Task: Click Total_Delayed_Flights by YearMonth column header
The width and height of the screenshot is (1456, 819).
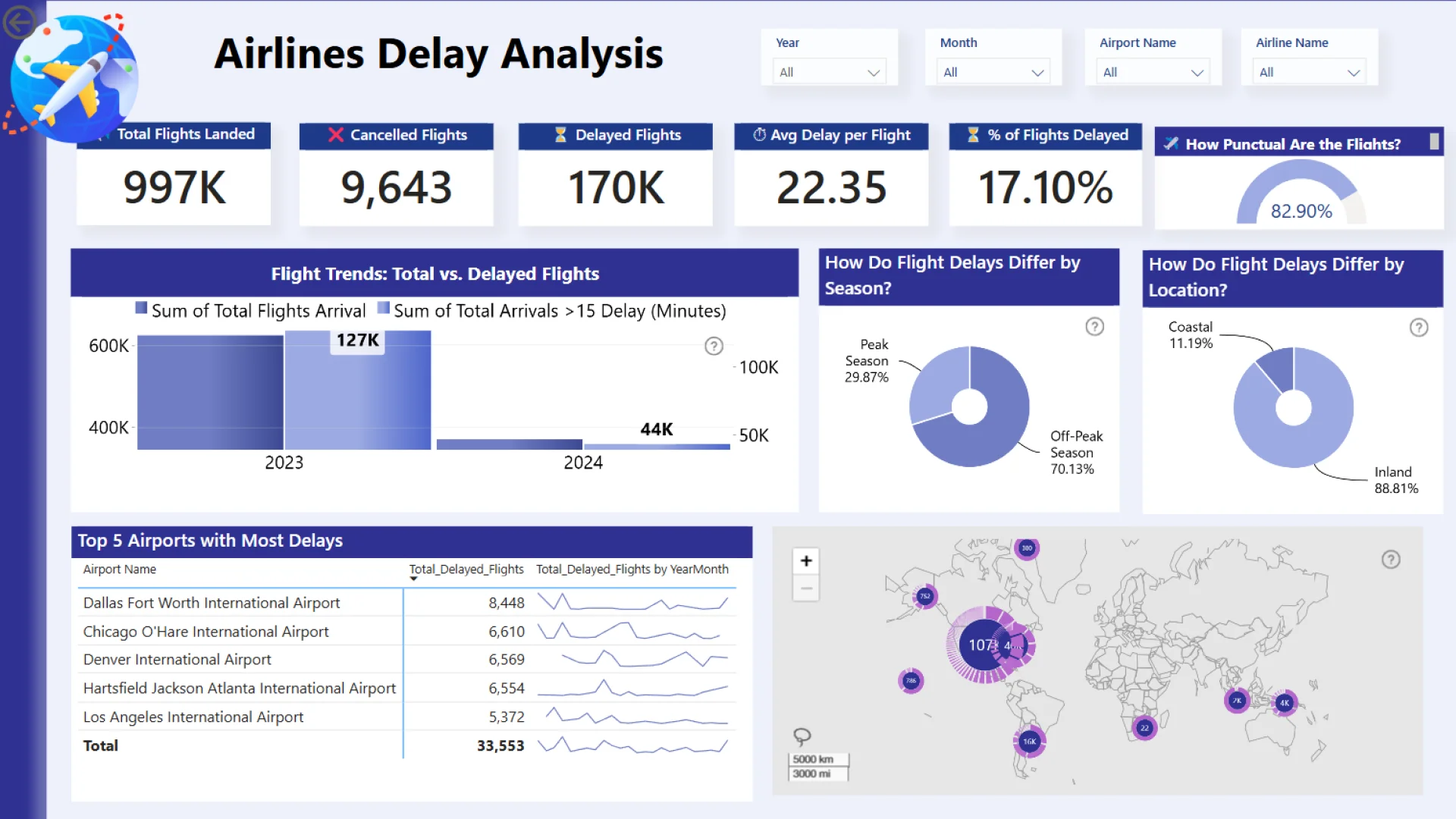Action: 632,570
